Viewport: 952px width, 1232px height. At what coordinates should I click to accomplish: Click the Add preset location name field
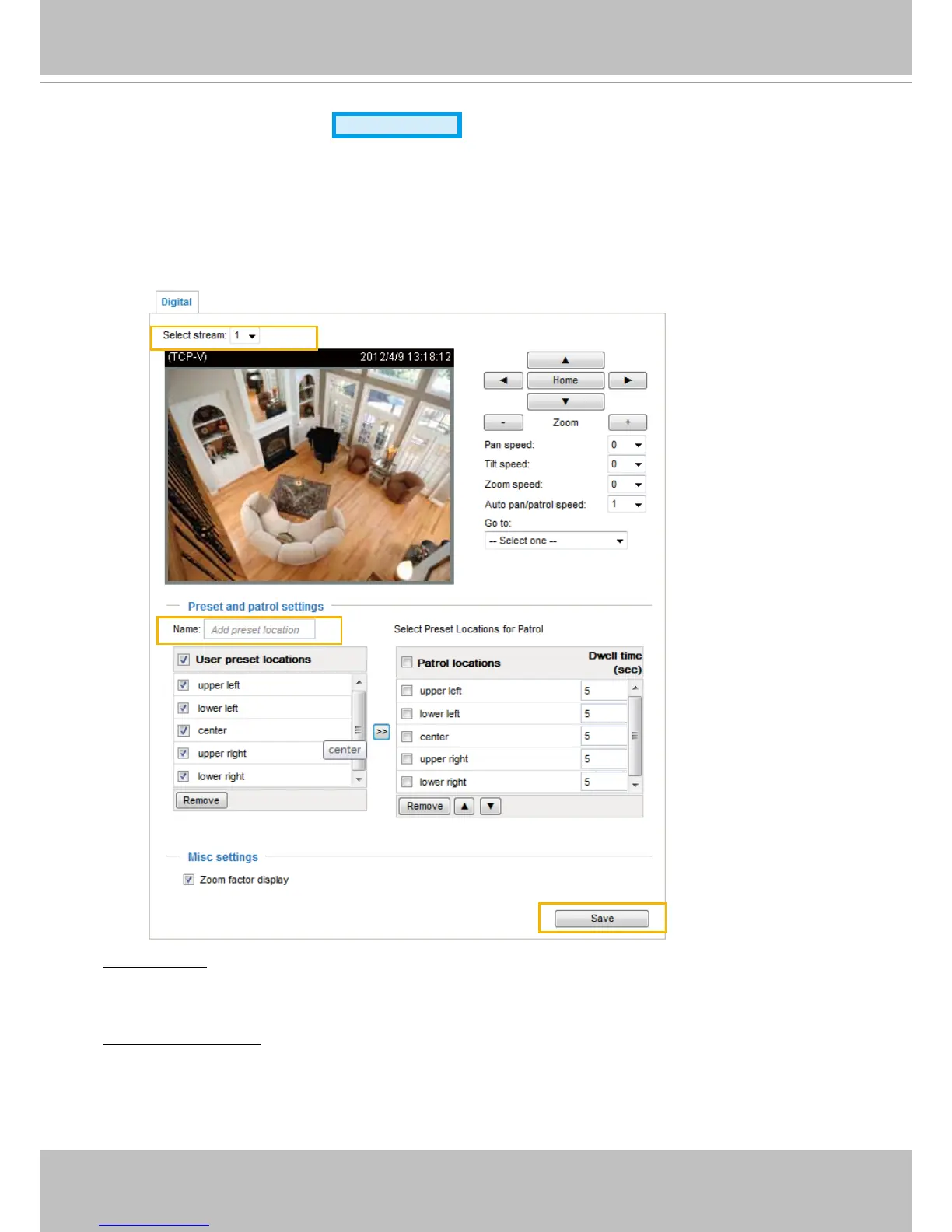coord(259,629)
